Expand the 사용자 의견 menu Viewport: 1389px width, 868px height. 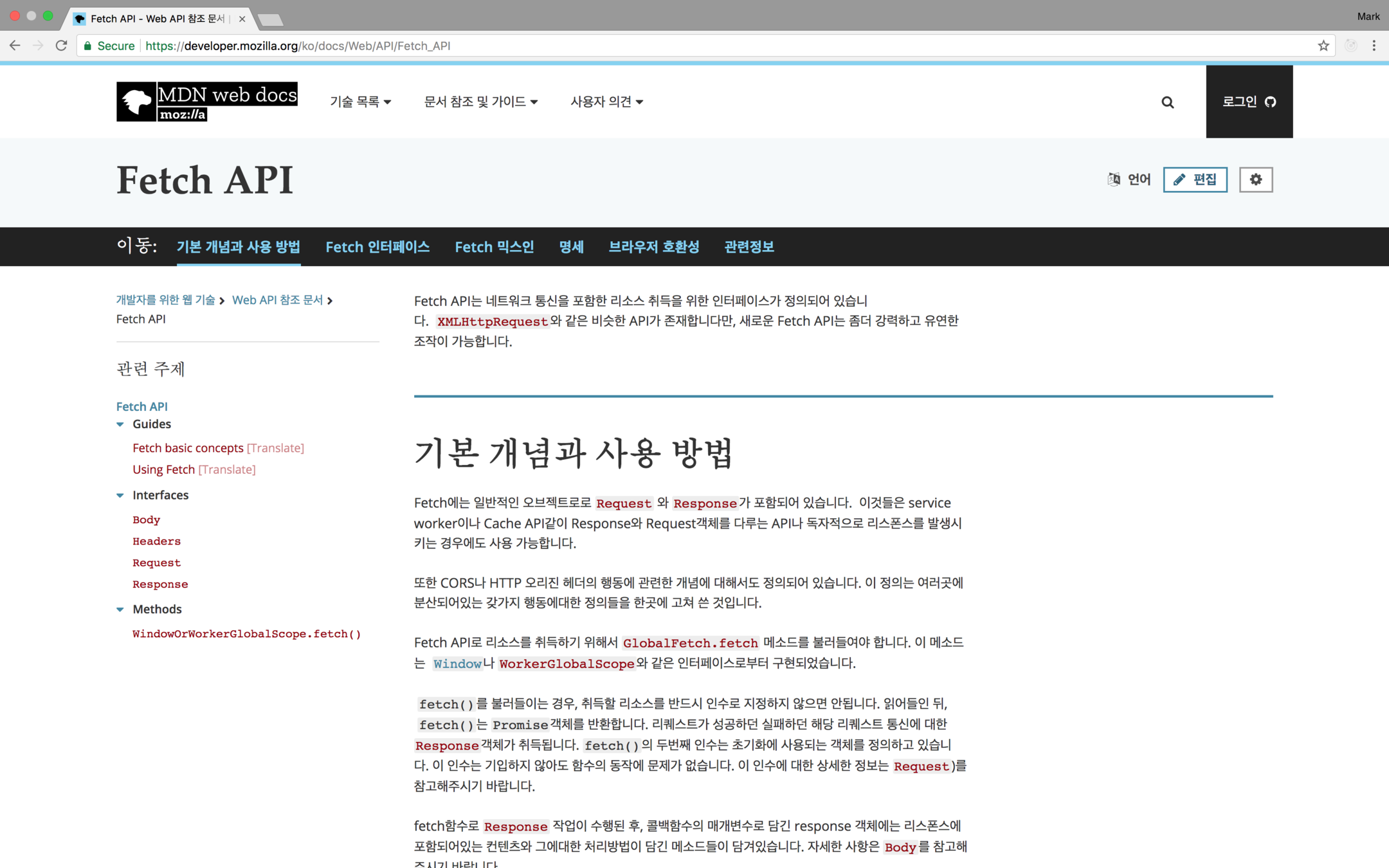pyautogui.click(x=606, y=102)
